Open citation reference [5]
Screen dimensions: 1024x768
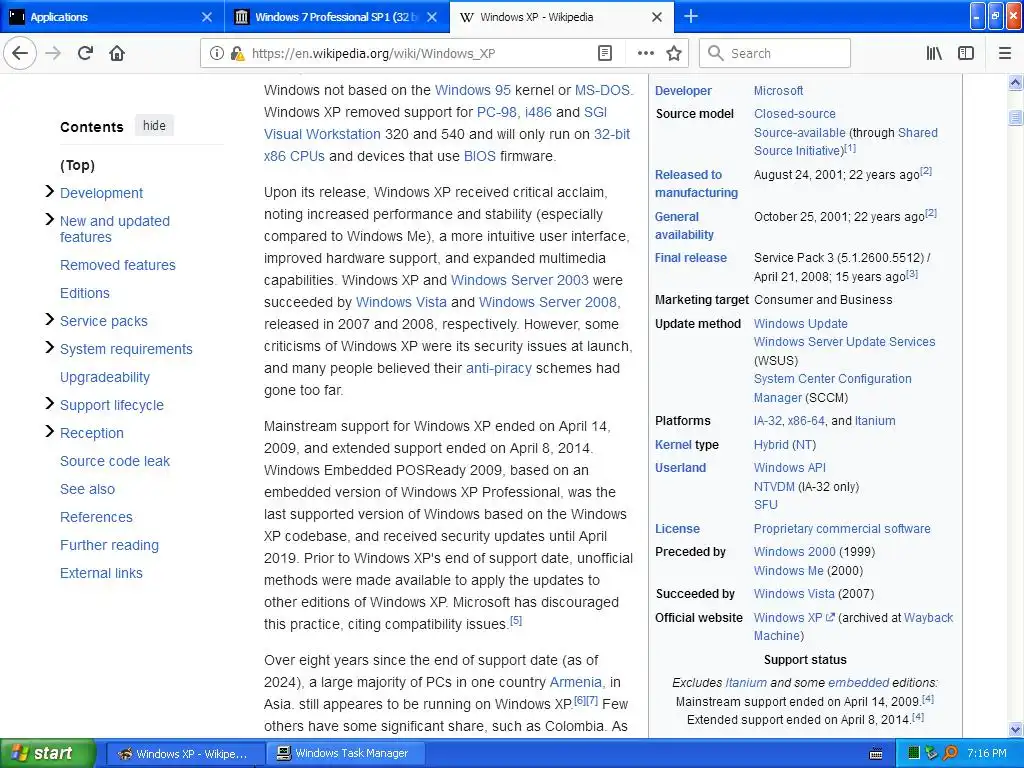click(x=516, y=620)
